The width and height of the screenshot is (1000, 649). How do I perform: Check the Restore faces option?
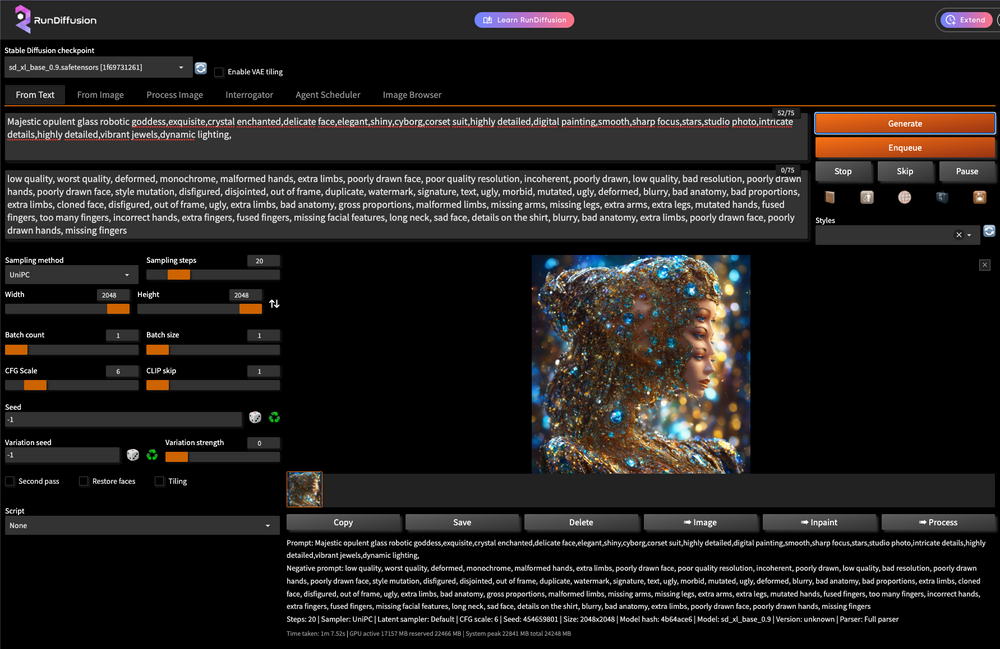pos(84,481)
